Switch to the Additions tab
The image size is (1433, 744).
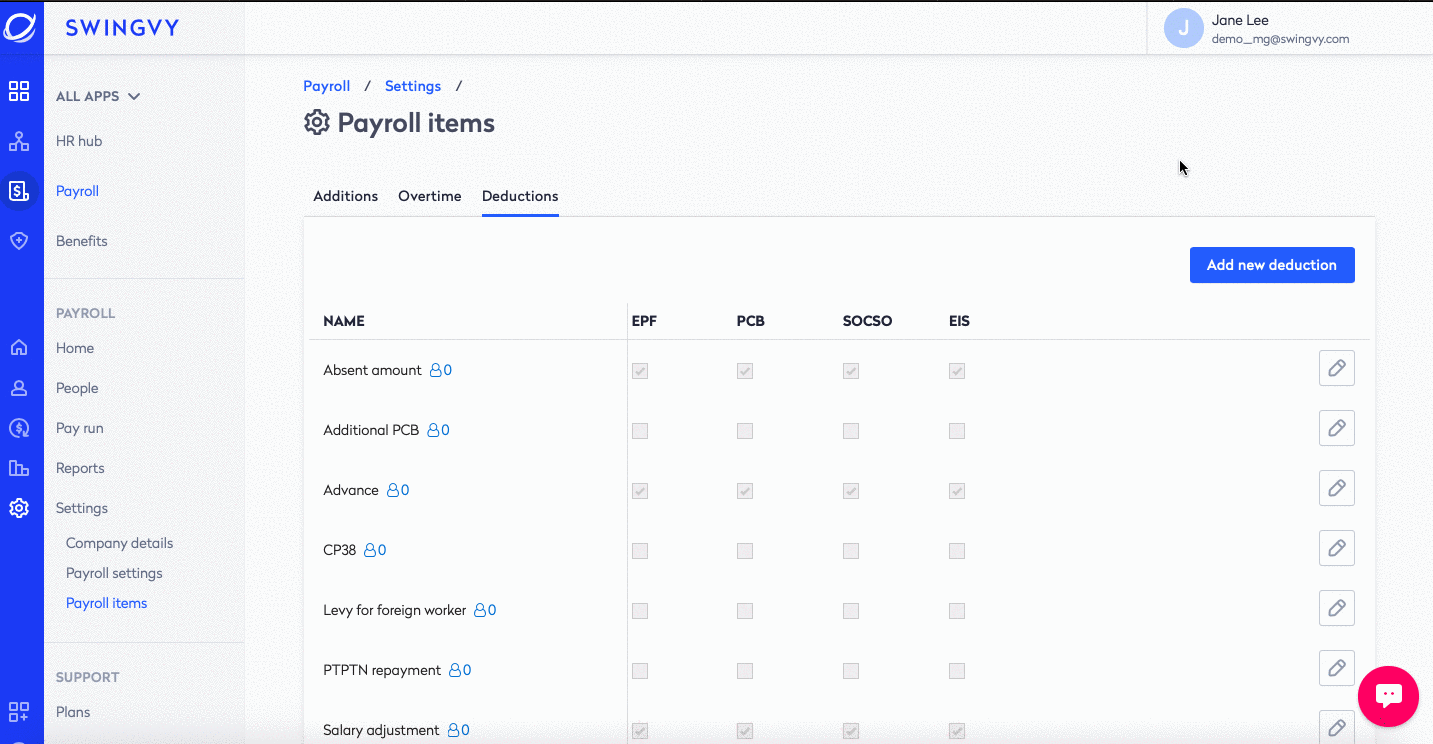[346, 196]
